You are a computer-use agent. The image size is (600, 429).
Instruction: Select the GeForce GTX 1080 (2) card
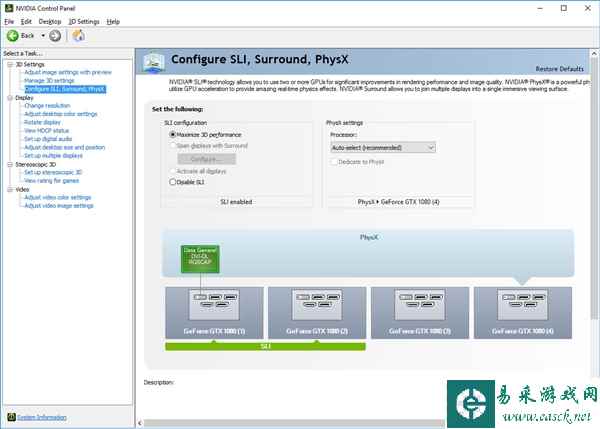click(x=317, y=313)
